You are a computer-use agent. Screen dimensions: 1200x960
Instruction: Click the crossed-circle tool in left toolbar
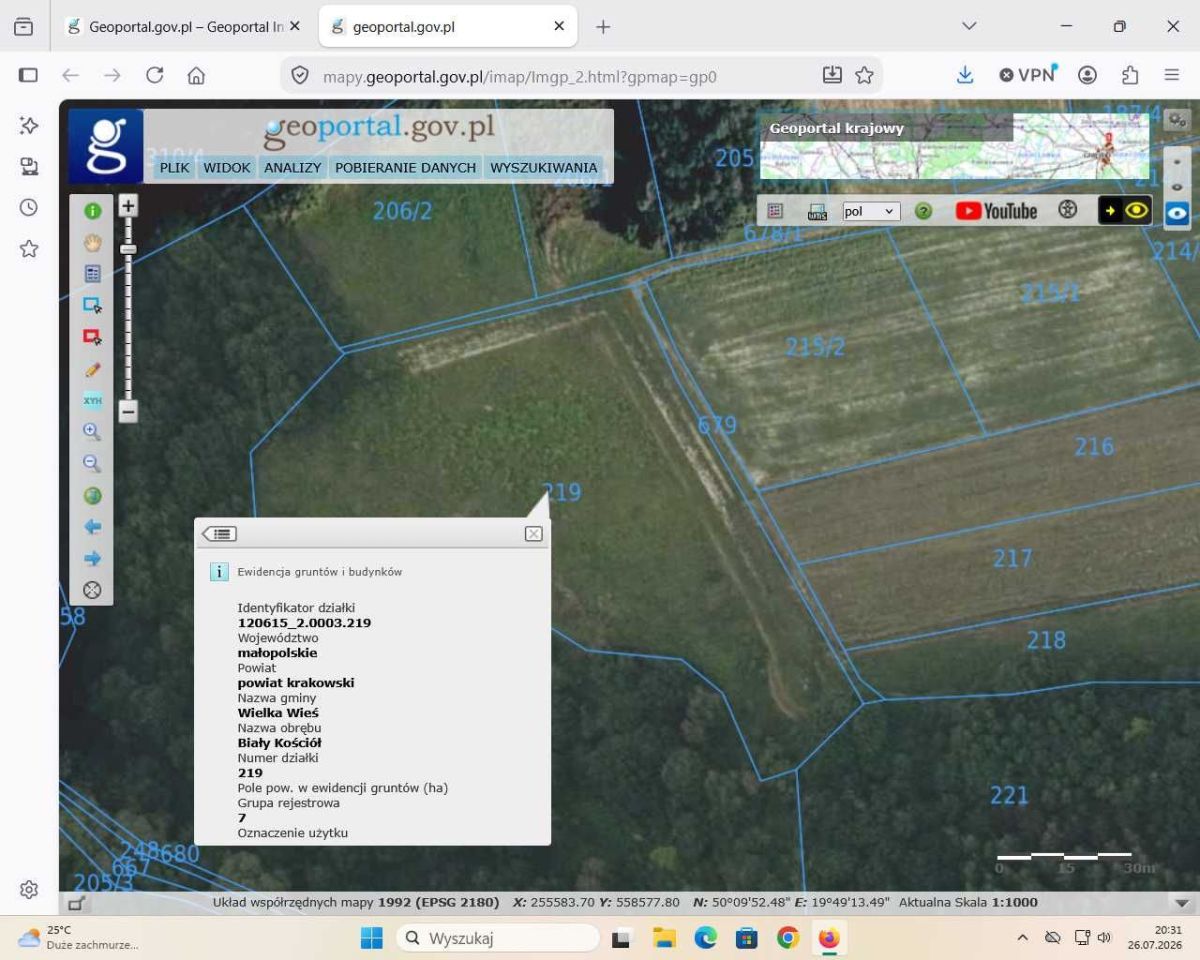tap(92, 590)
